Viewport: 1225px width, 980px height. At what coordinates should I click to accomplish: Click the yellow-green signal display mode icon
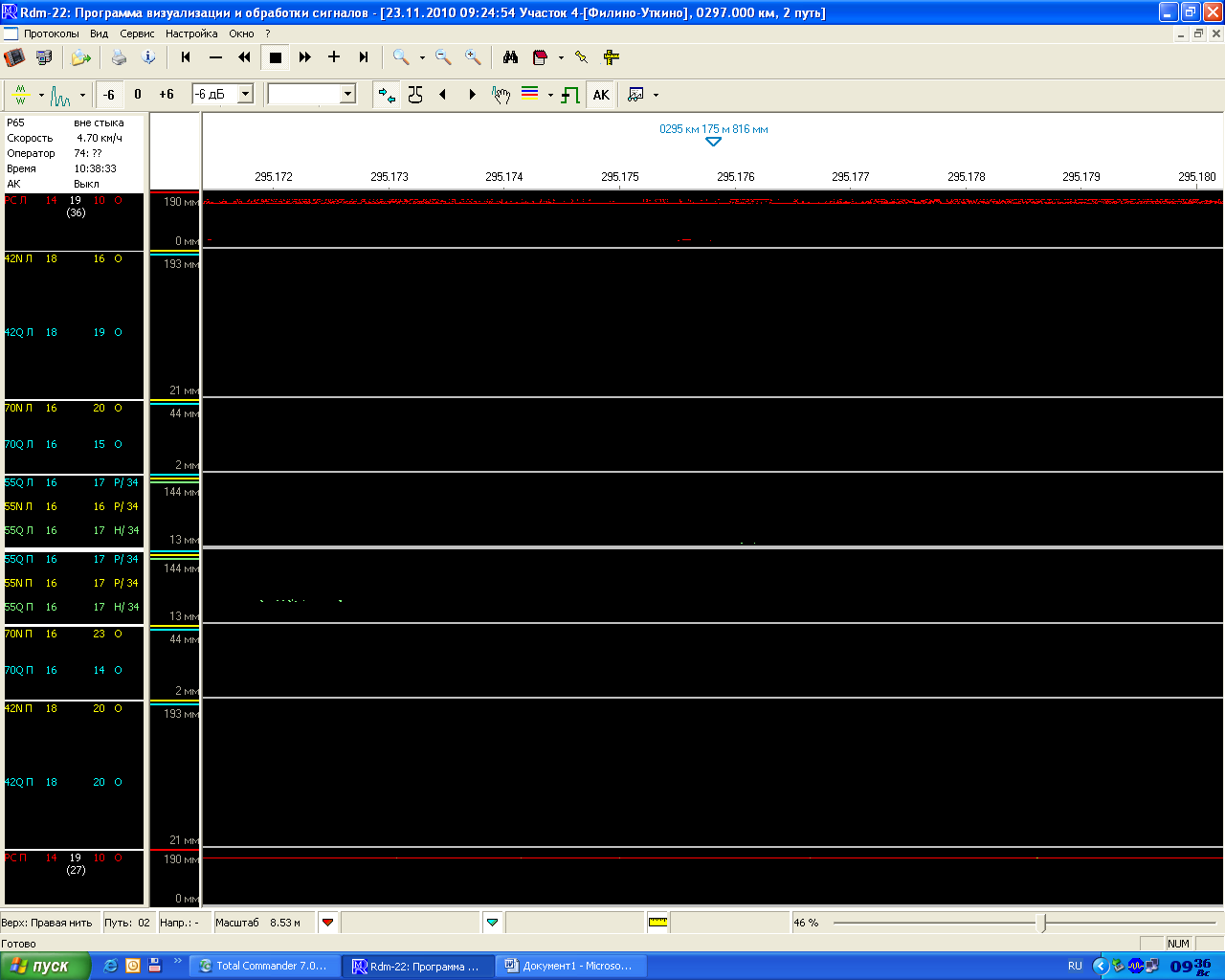[20, 95]
